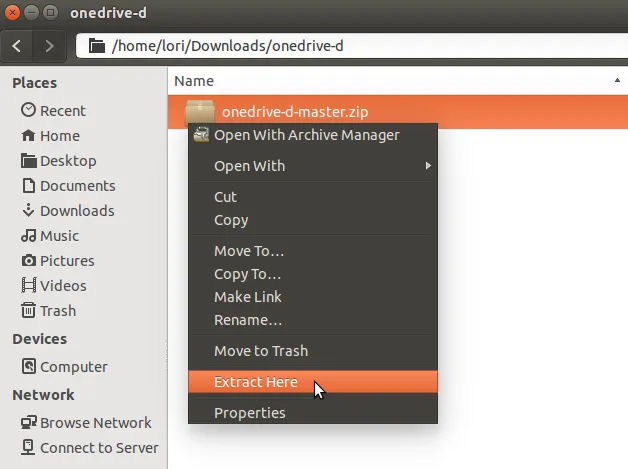Click Extract Here in the context menu
The width and height of the screenshot is (628, 469).
[313, 382]
